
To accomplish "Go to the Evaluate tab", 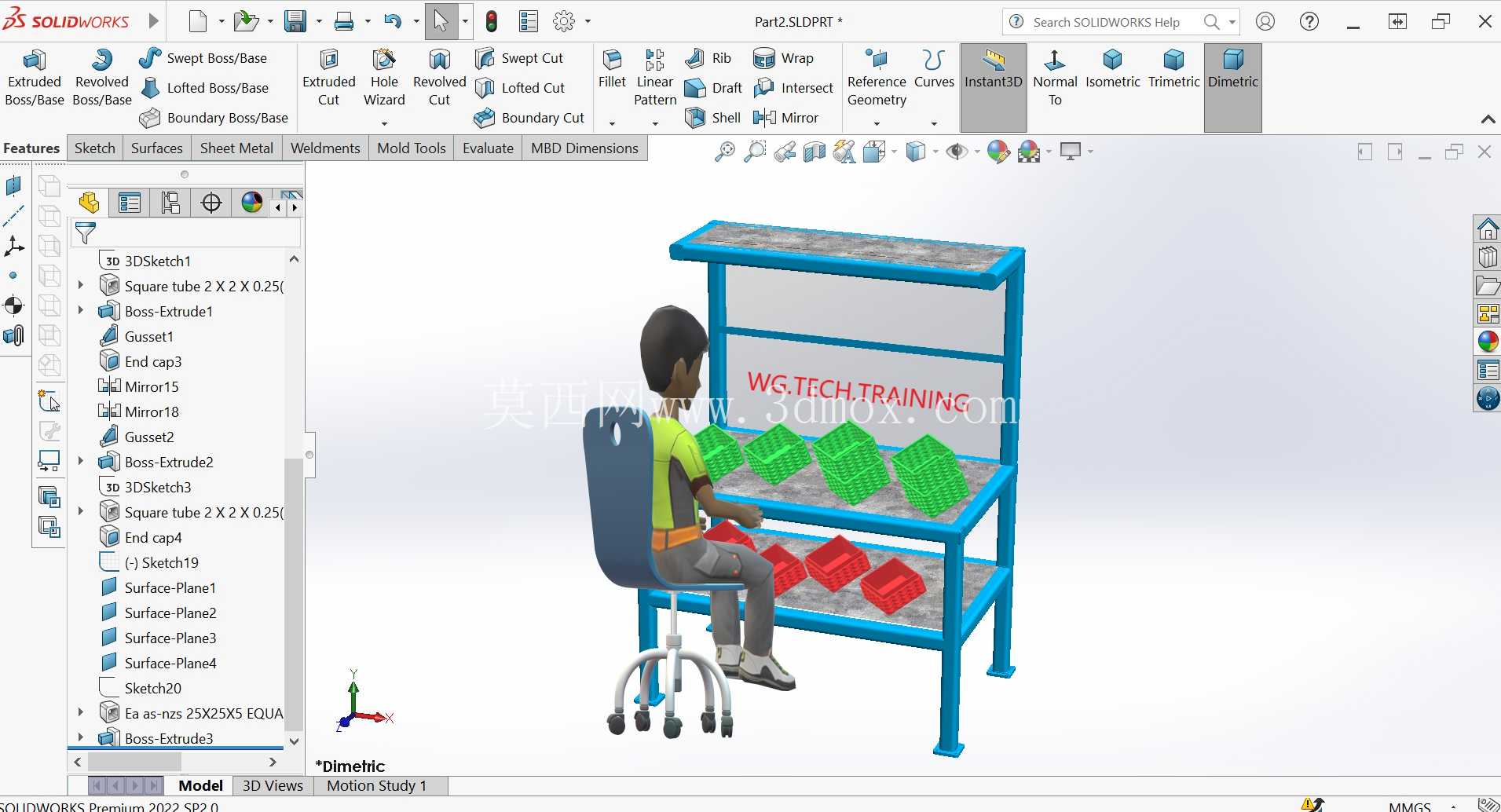I will click(x=488, y=148).
